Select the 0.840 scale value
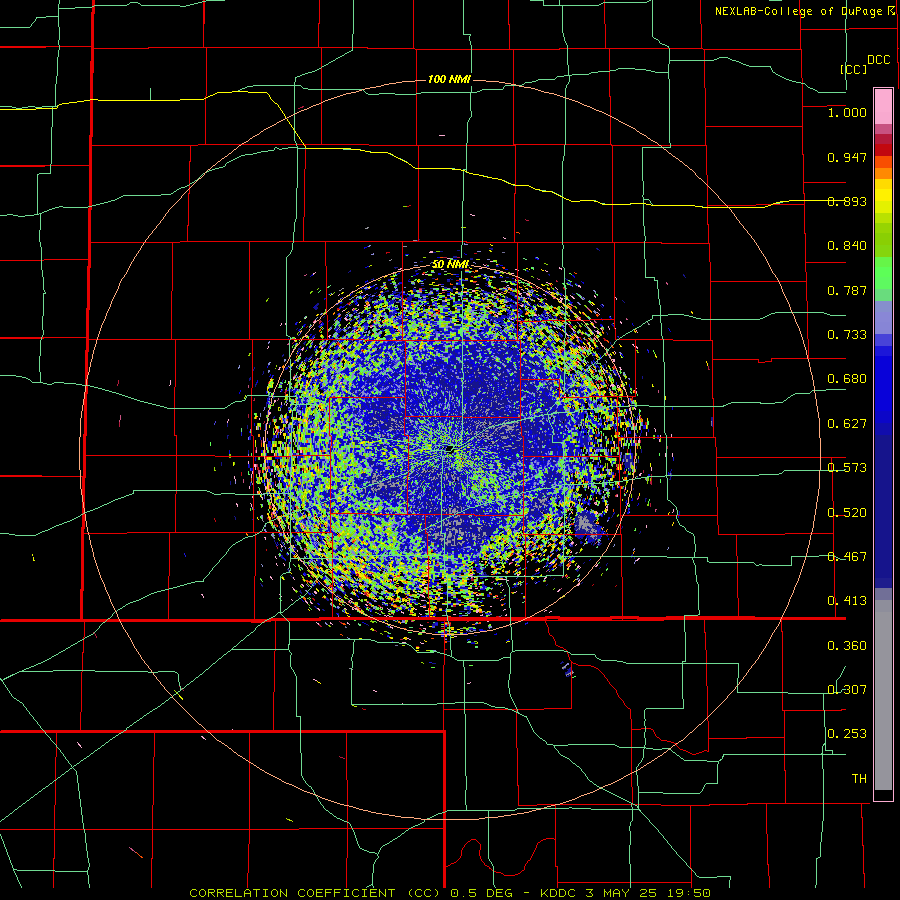Viewport: 900px width, 900px height. click(x=847, y=246)
